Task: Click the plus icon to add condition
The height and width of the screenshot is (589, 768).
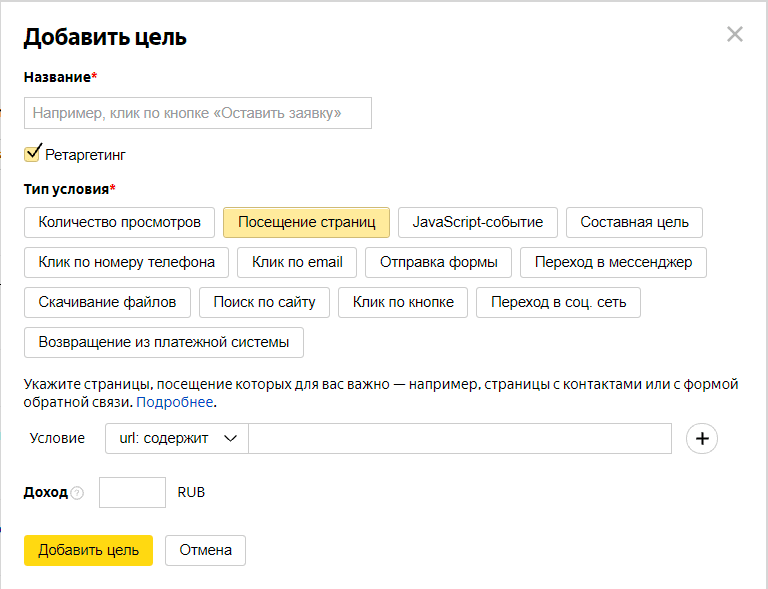Action: point(702,438)
